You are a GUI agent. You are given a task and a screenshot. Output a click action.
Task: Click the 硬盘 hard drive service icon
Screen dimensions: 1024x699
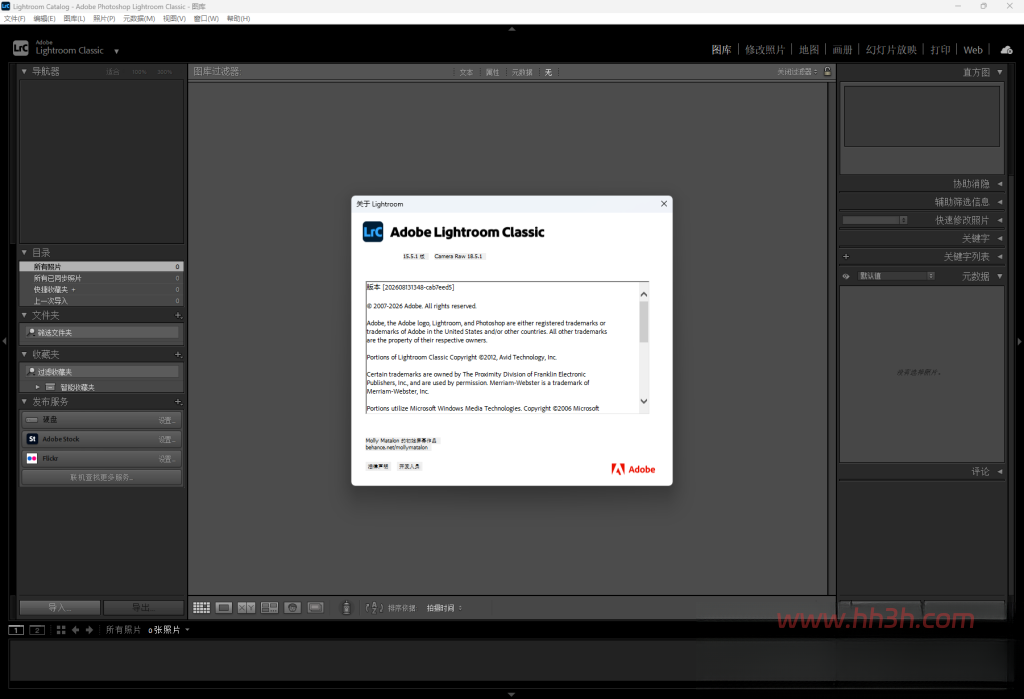click(x=32, y=419)
